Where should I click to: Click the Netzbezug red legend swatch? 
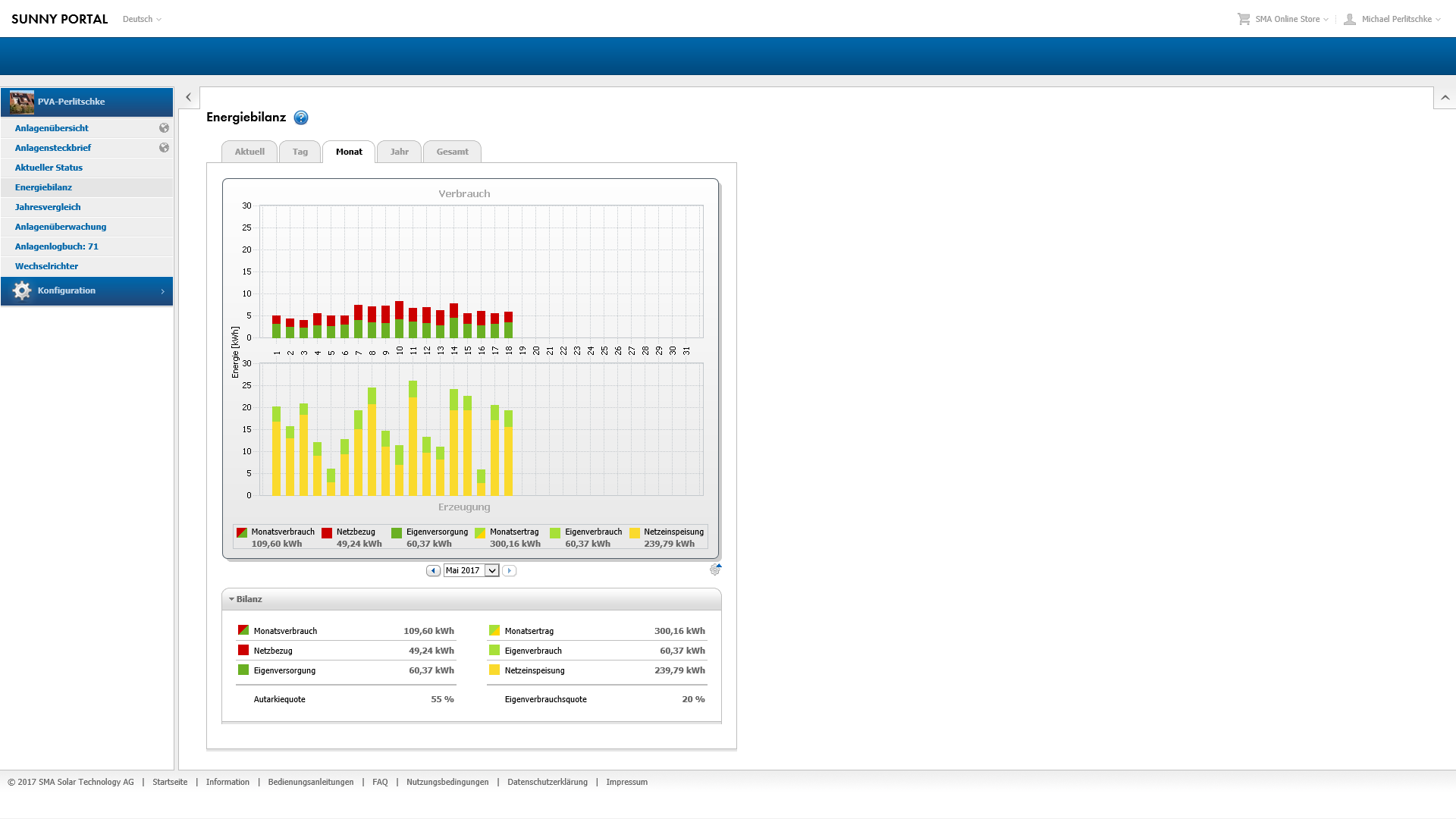coord(327,532)
